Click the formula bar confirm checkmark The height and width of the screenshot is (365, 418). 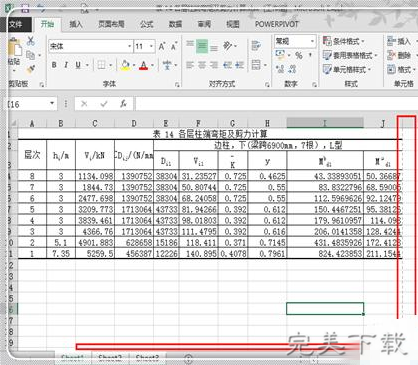[x=104, y=104]
